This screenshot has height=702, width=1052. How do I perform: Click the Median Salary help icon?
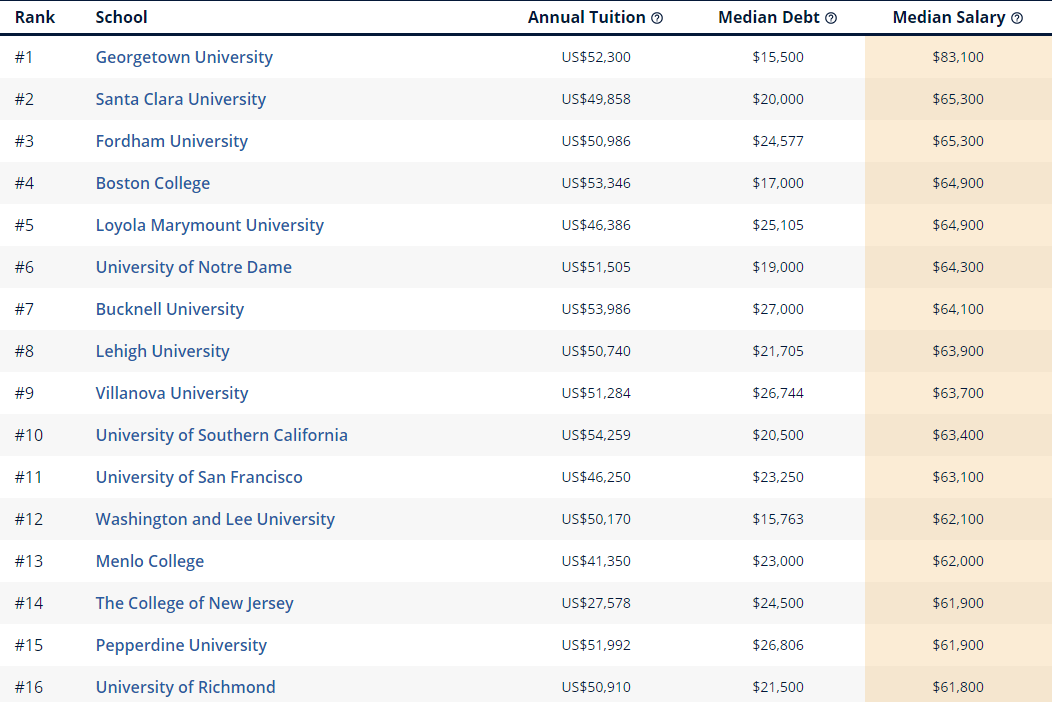1017,18
